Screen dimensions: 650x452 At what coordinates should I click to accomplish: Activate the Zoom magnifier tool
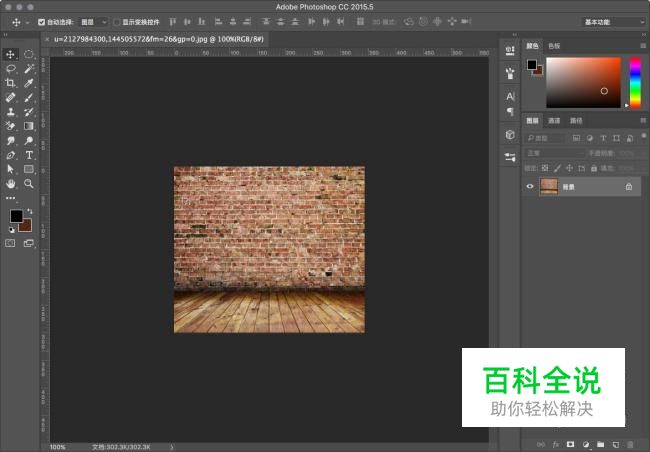coord(29,184)
